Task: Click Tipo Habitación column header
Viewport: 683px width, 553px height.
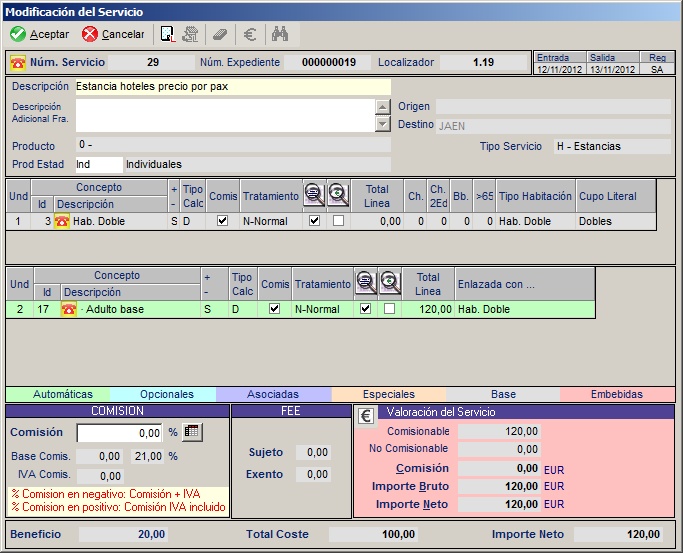Action: (535, 196)
